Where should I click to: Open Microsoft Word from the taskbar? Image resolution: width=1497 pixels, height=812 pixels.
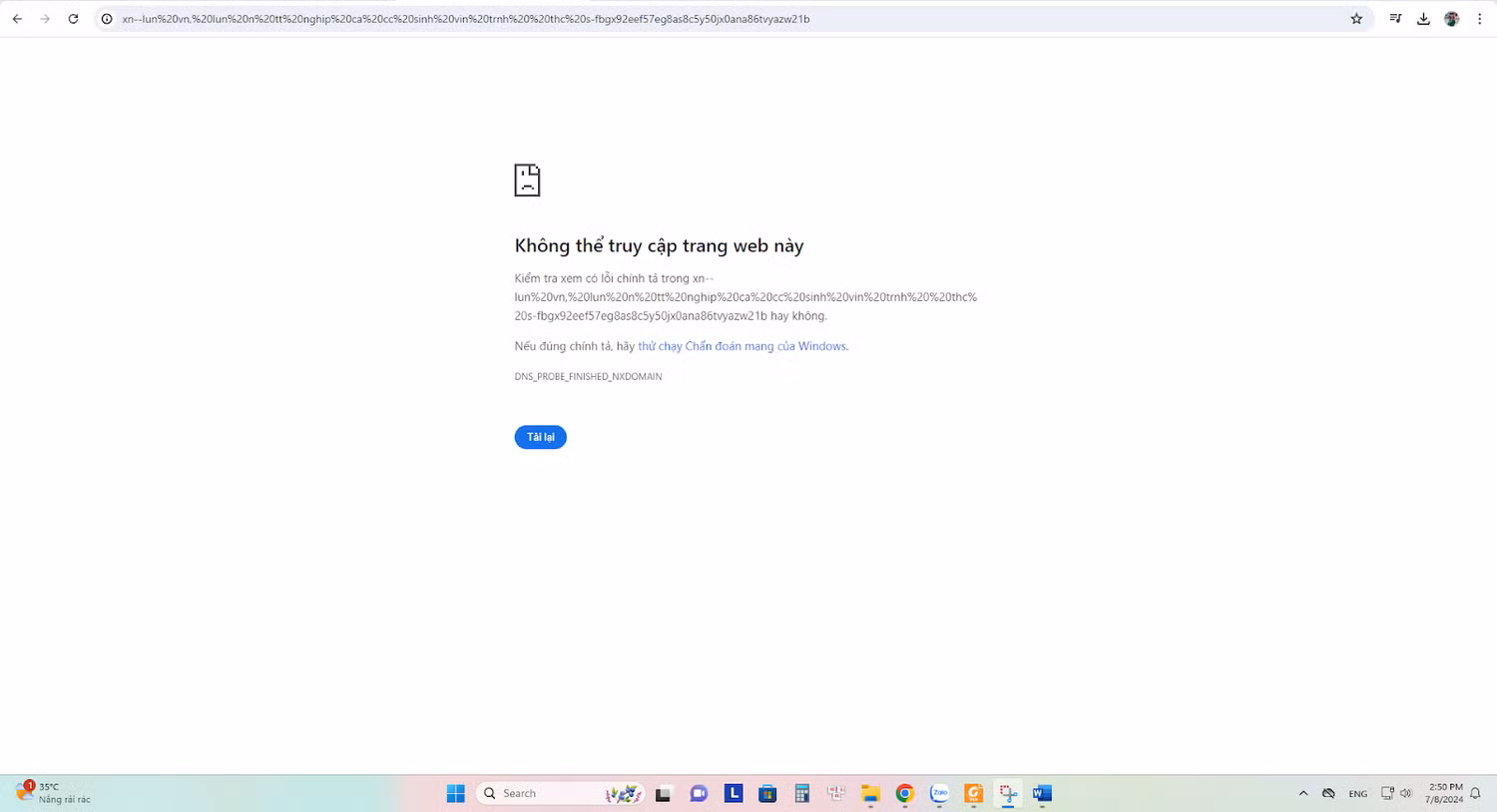[1043, 793]
